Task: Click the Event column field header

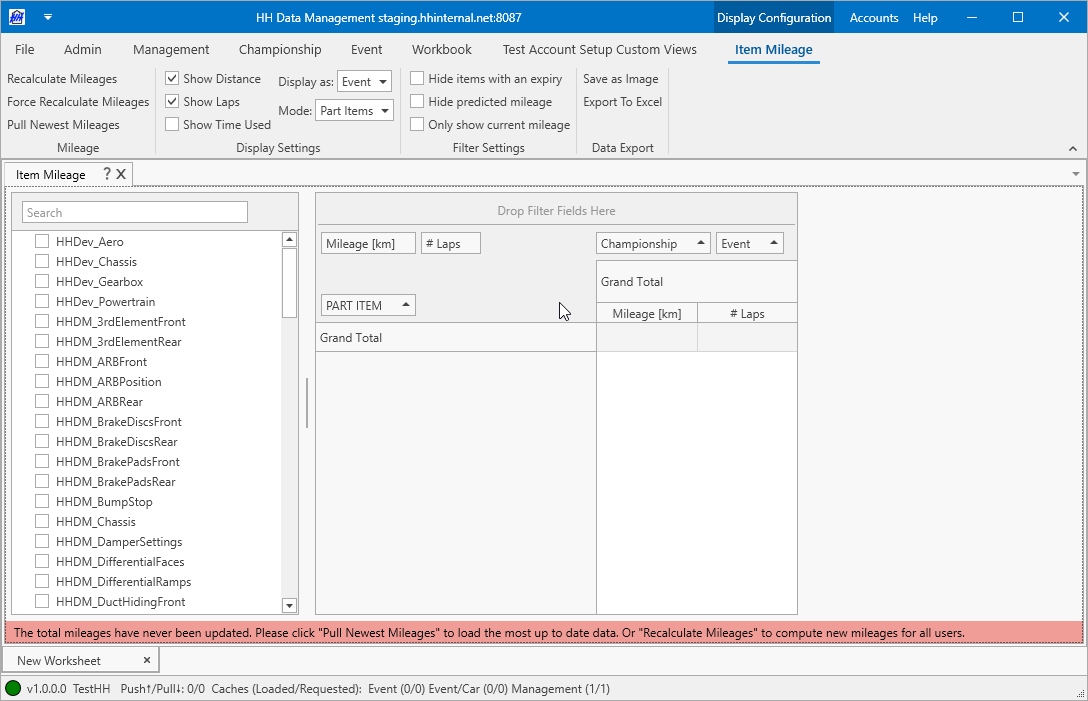Action: pyautogui.click(x=749, y=244)
